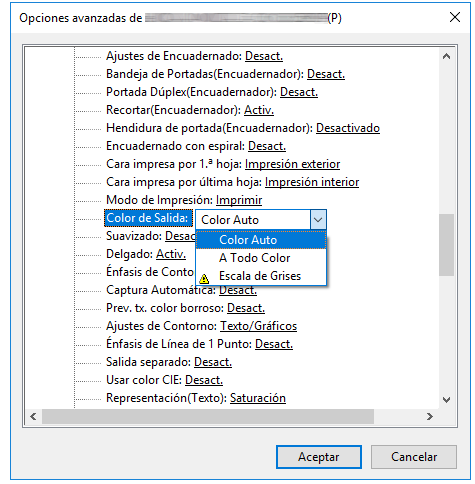Click the Cancelar button
Screen dimensions: 475x484
[x=414, y=457]
